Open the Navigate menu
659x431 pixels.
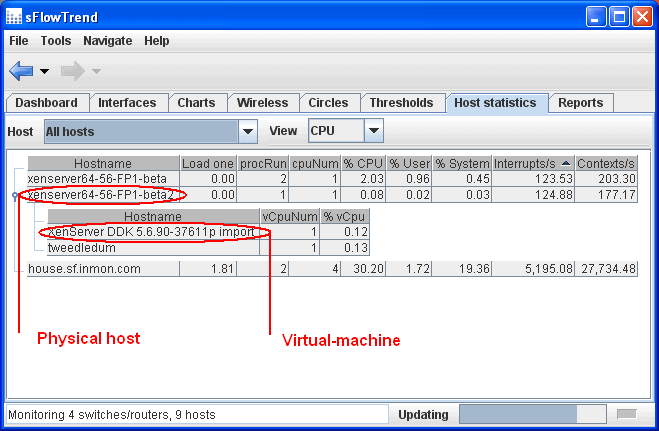[x=108, y=41]
